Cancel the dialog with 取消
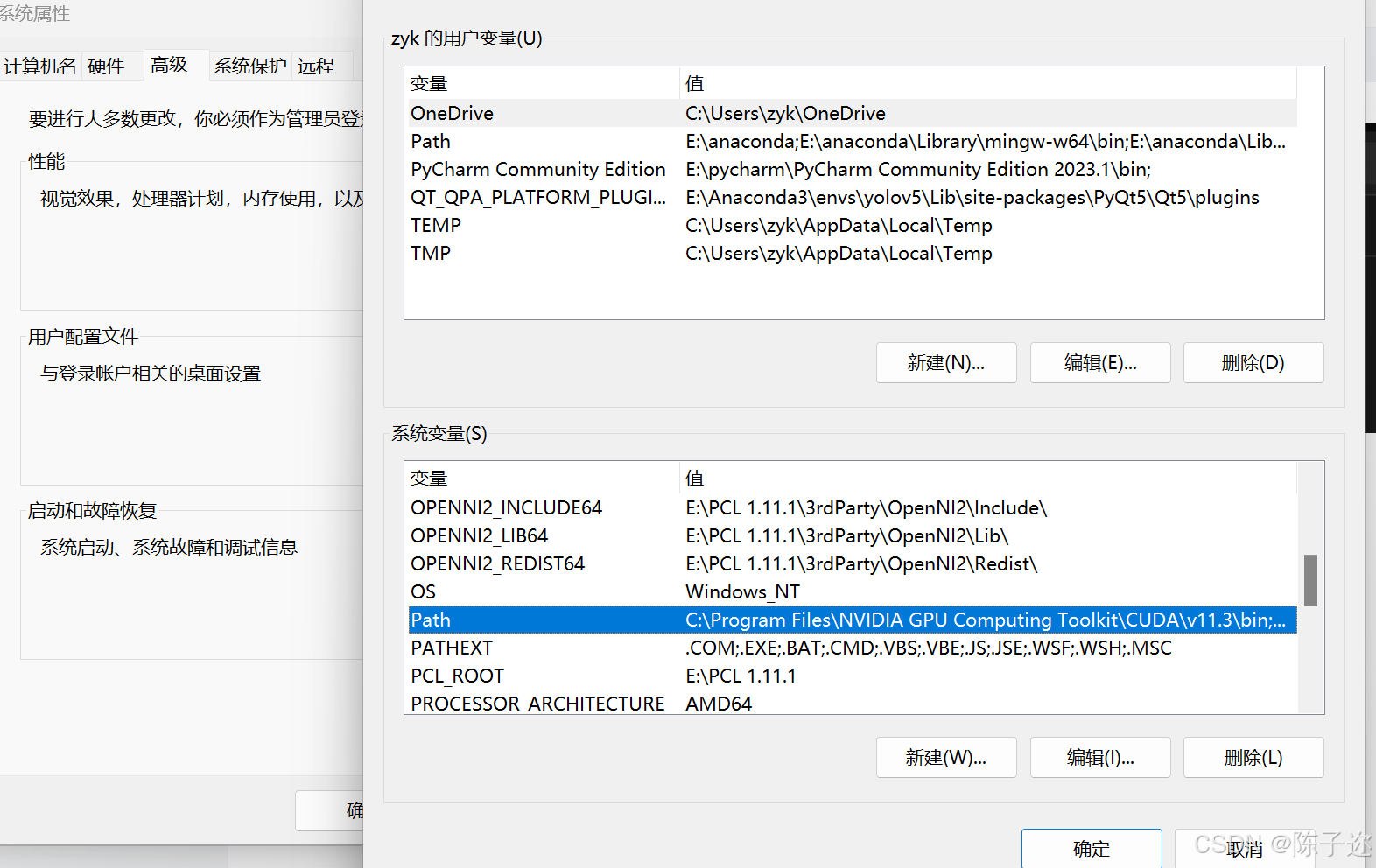The height and width of the screenshot is (868, 1376). [x=1245, y=848]
